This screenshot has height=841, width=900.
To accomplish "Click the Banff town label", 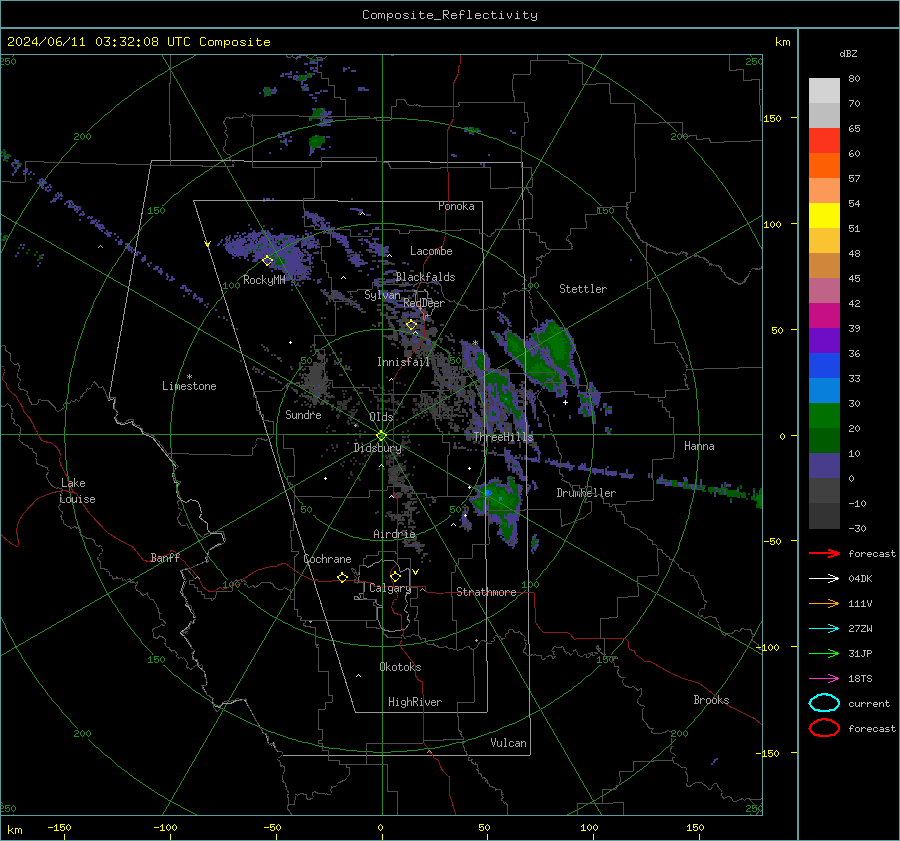I will [165, 557].
